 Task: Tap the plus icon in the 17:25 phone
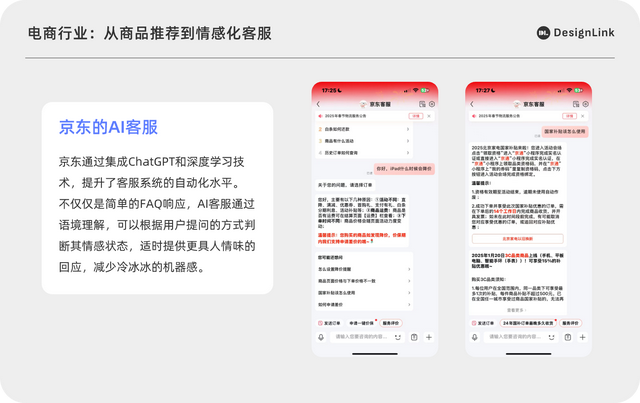(x=429, y=337)
